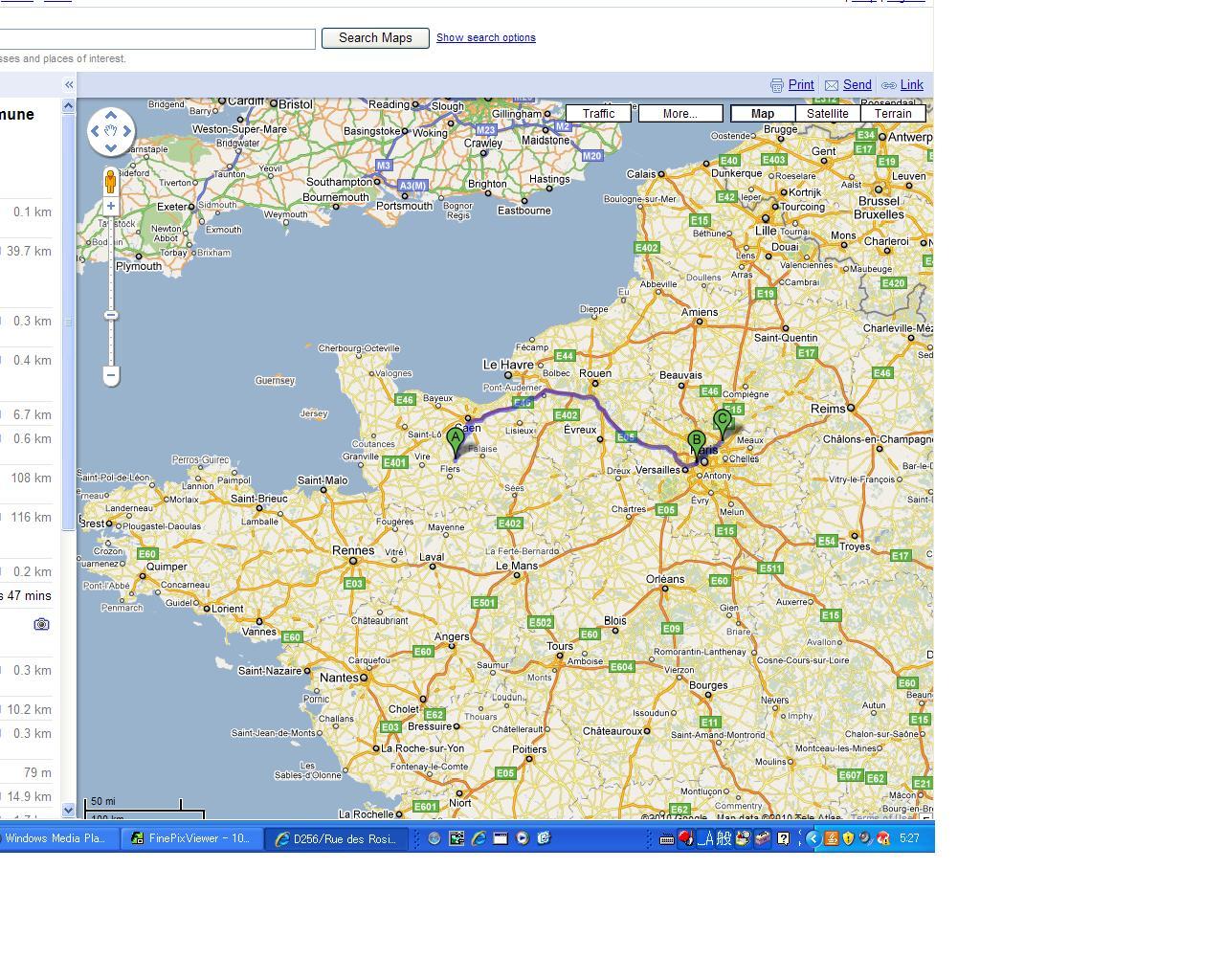Viewport: 1225px width, 980px height.
Task: Collapse the left directions panel
Action: tap(69, 85)
